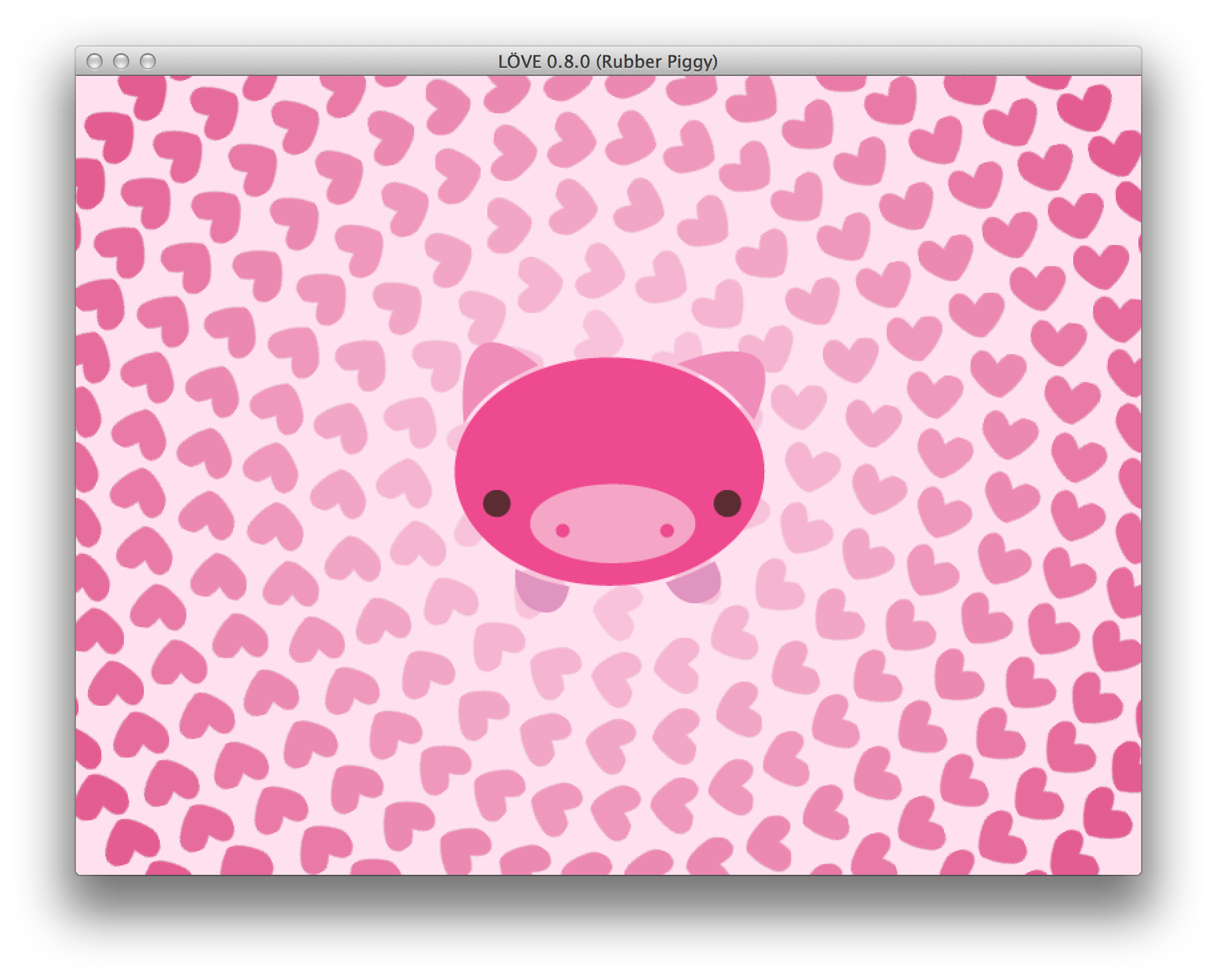The image size is (1217, 980).
Task: Click the pig's left ear
Action: pyautogui.click(x=491, y=376)
